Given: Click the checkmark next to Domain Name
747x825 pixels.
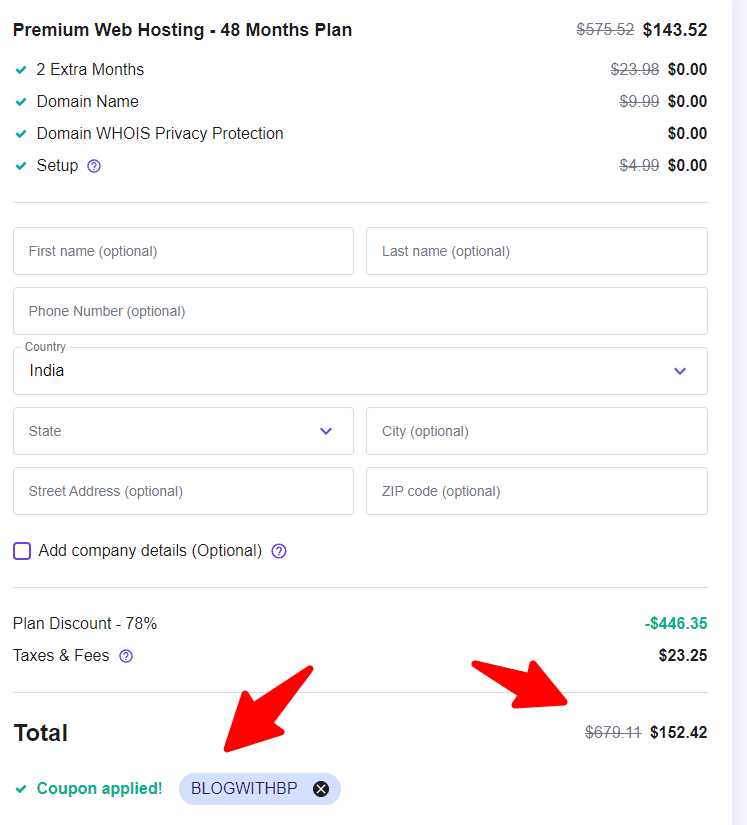Looking at the screenshot, I should coord(21,102).
